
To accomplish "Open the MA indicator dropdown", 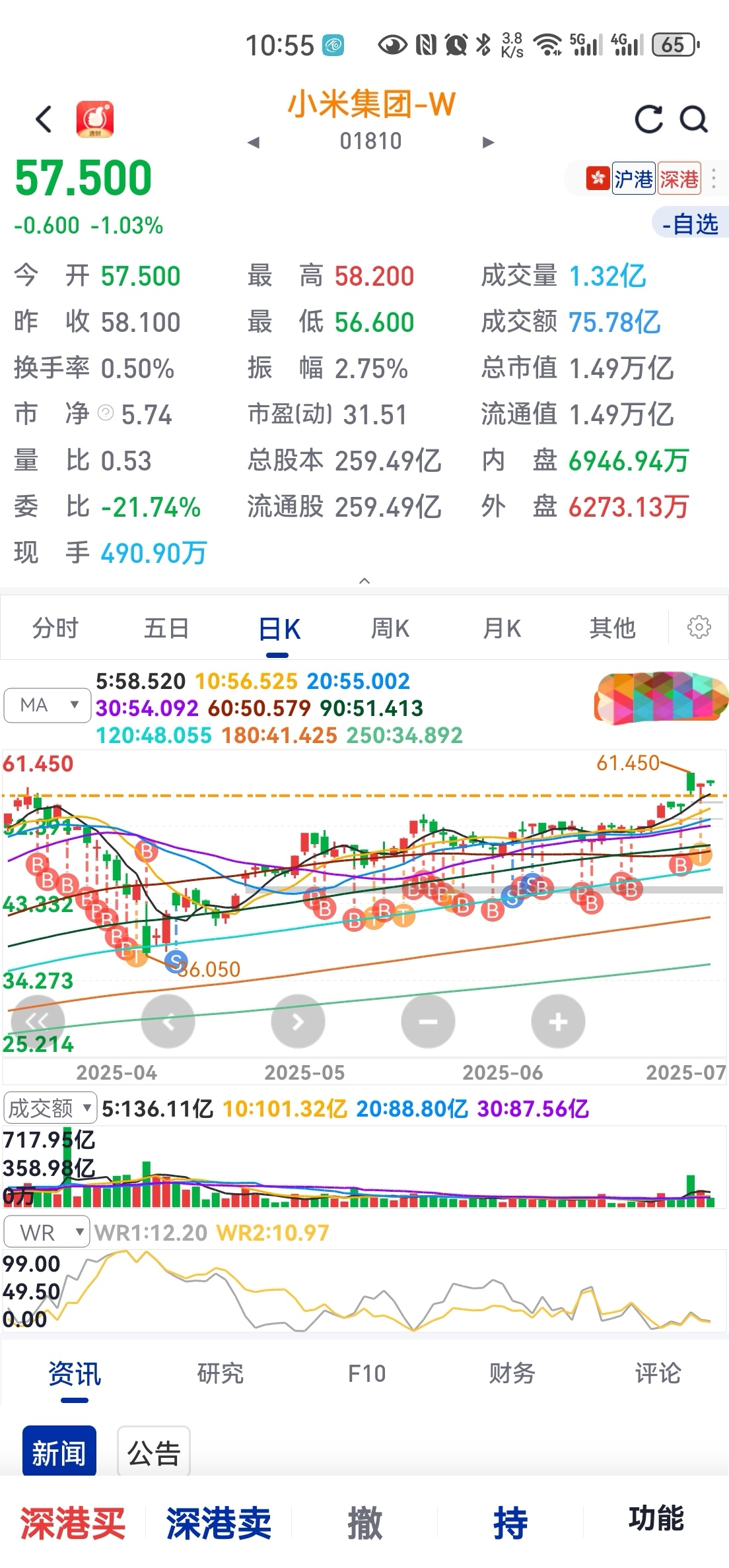I will (47, 705).
